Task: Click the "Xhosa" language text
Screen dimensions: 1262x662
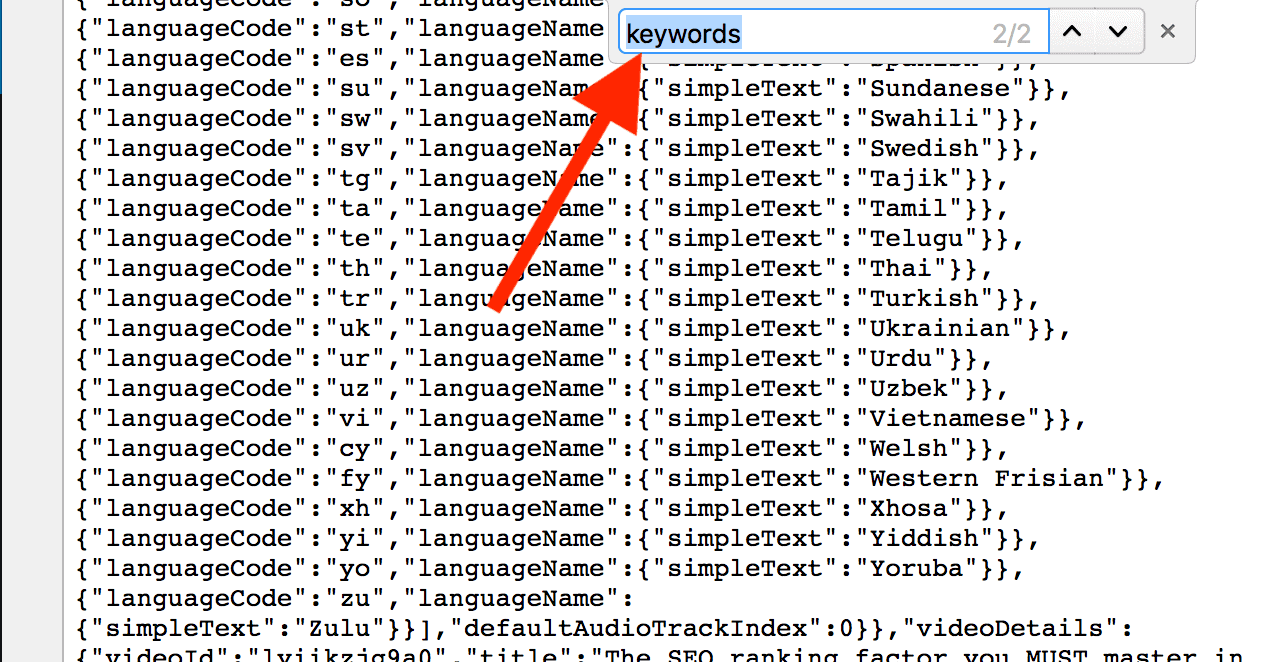Action: 908,508
